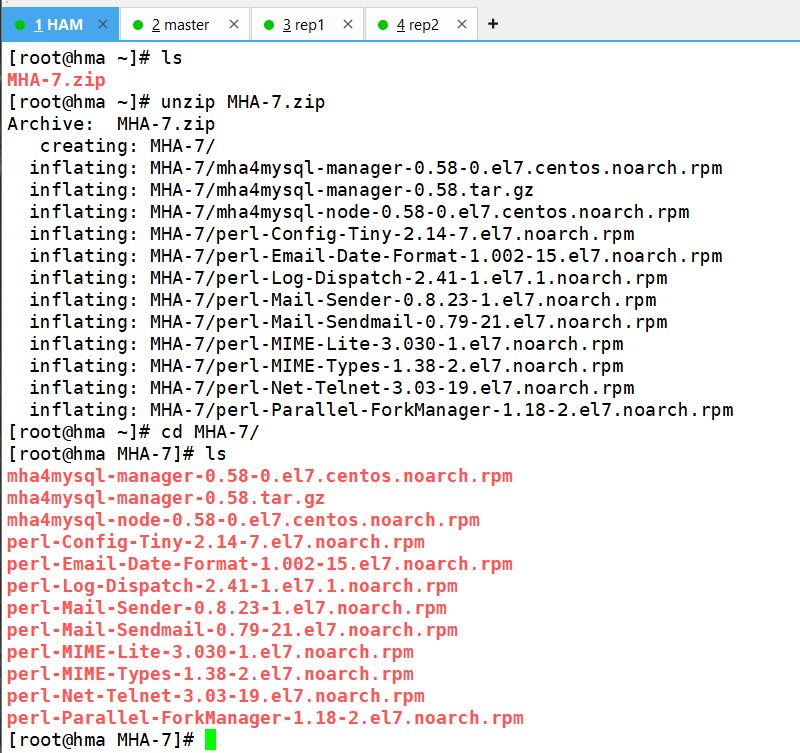
Task: Close the 4 rep2 tab
Action: 462,24
